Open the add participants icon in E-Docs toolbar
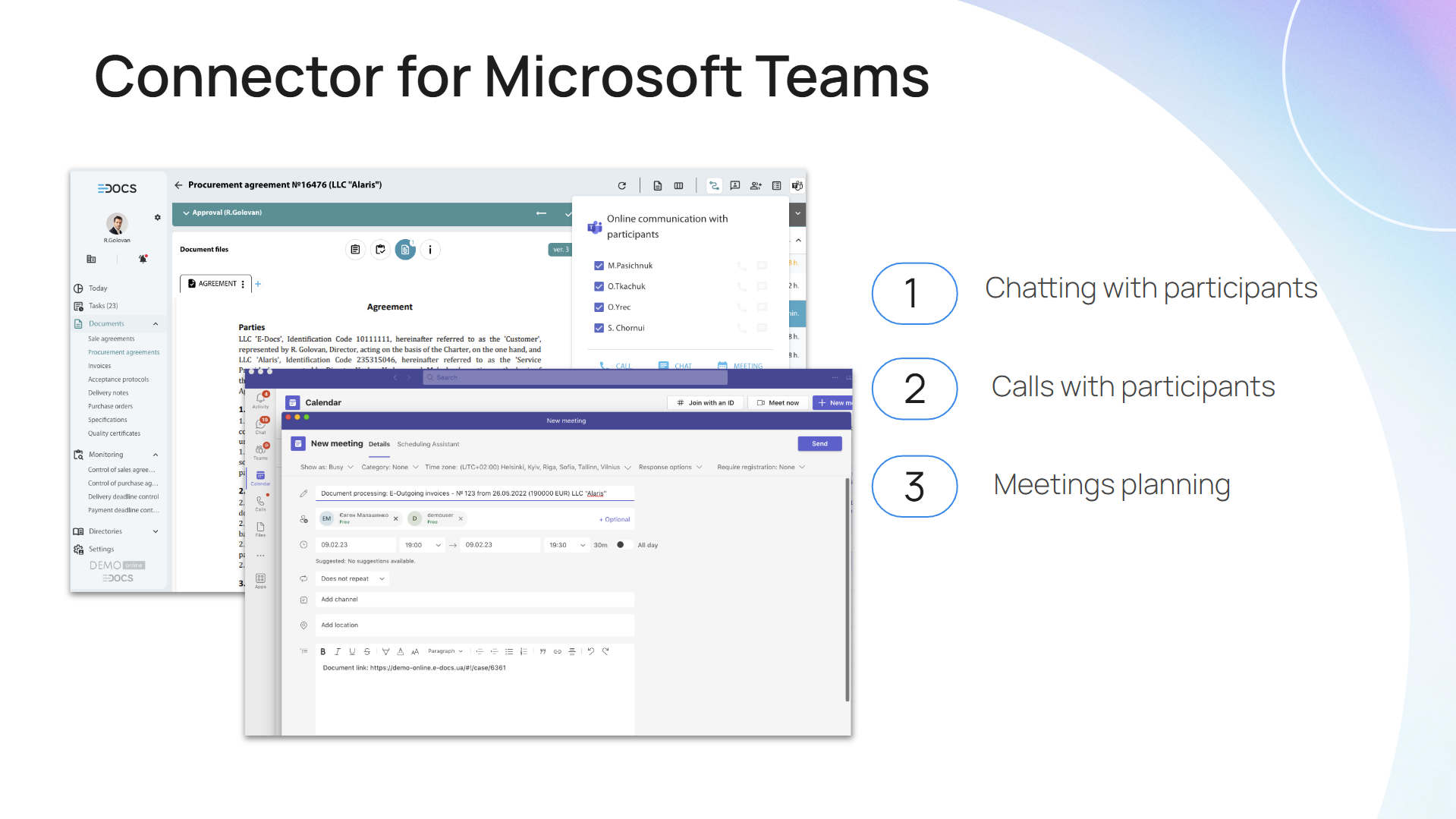 pyautogui.click(x=756, y=185)
